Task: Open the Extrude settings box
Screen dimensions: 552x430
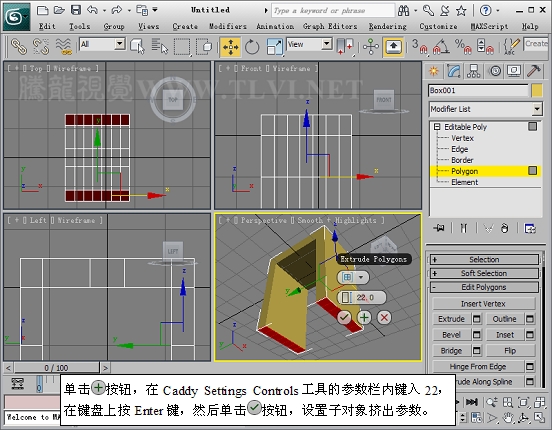Action: tap(477, 319)
